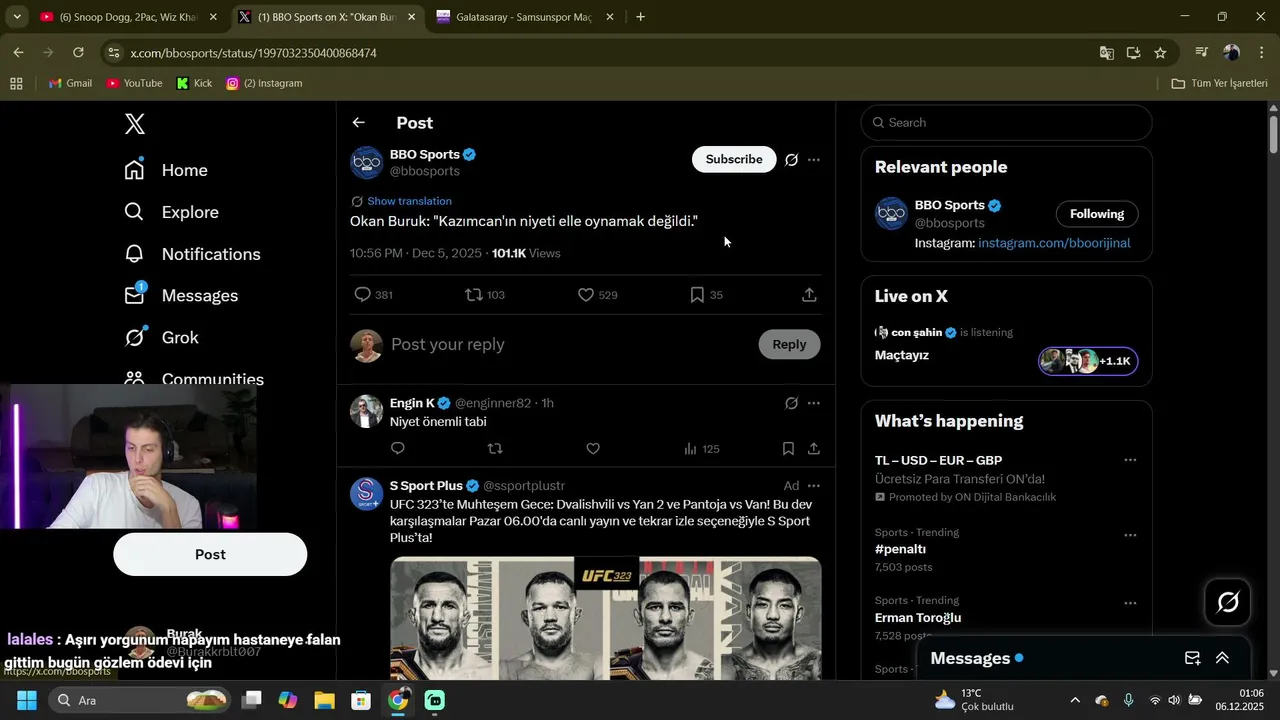Click Show translation link
The width and height of the screenshot is (1280, 720).
click(x=409, y=201)
